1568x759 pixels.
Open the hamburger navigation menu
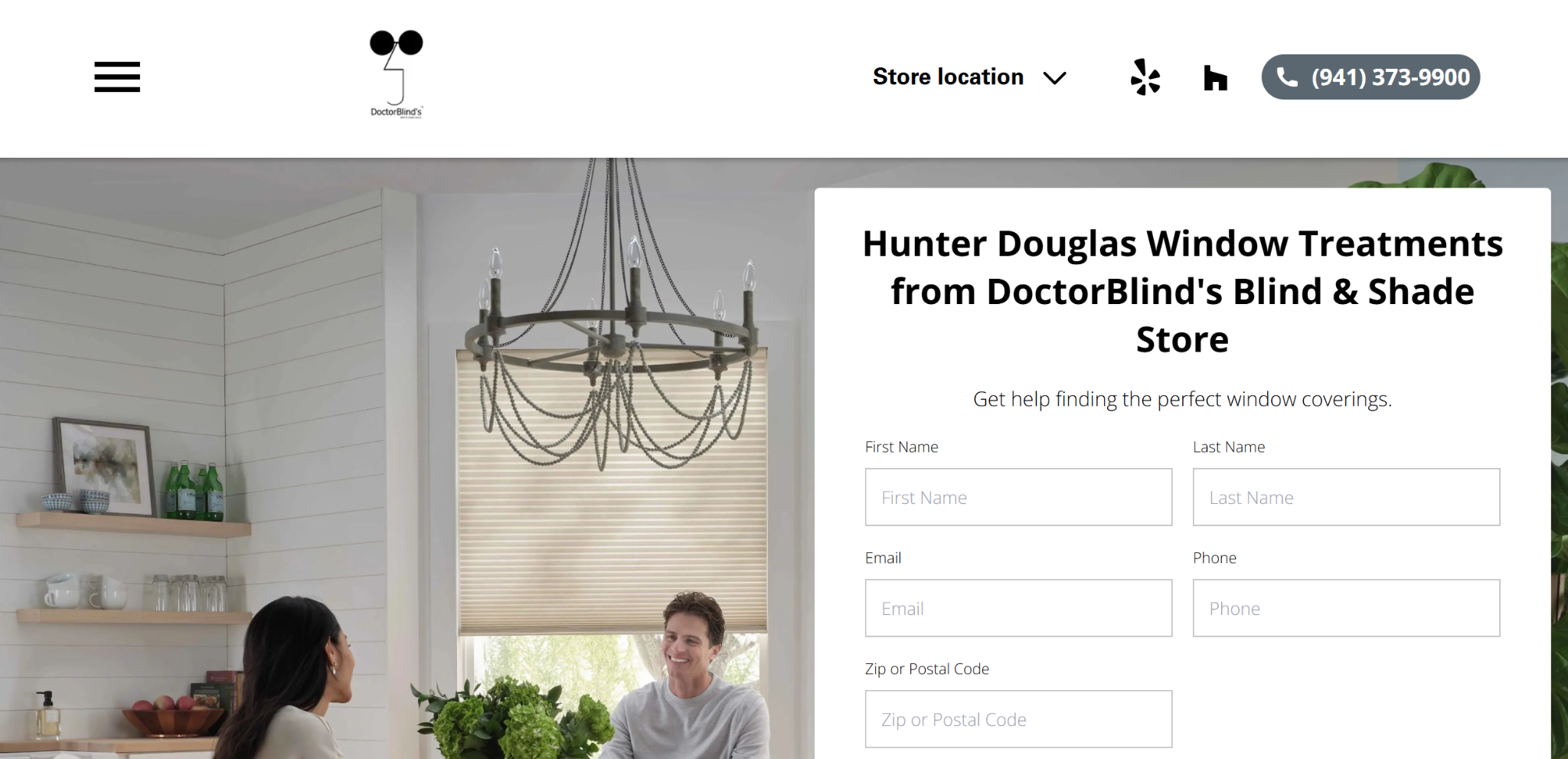117,77
